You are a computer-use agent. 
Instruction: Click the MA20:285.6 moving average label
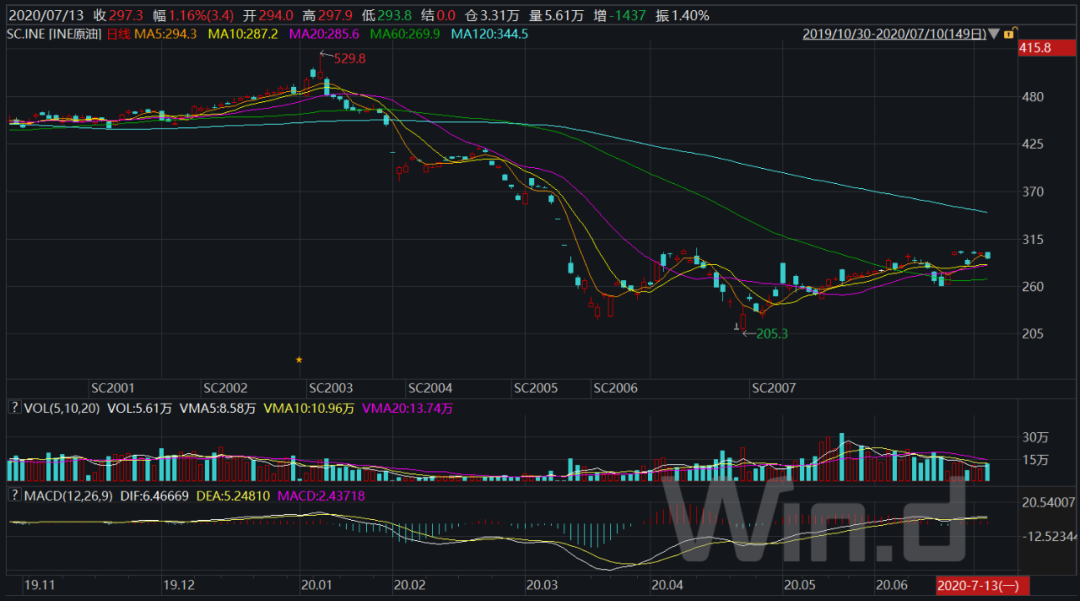coord(324,34)
